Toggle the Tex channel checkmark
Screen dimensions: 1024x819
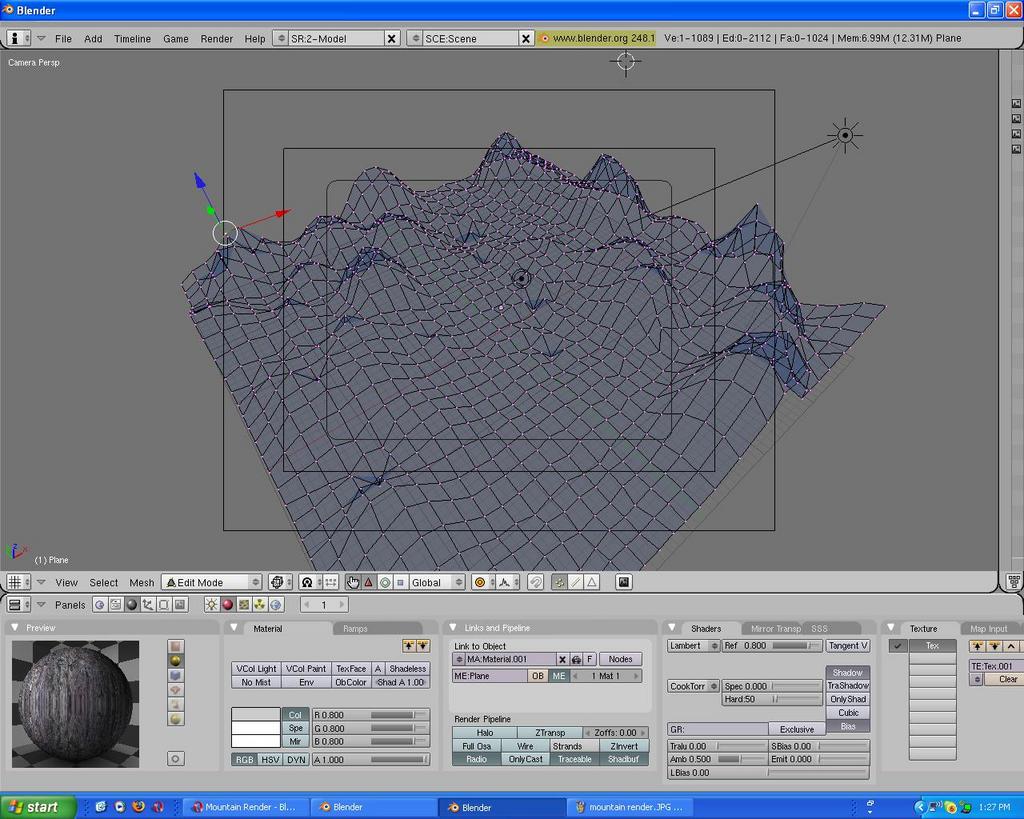(x=898, y=646)
